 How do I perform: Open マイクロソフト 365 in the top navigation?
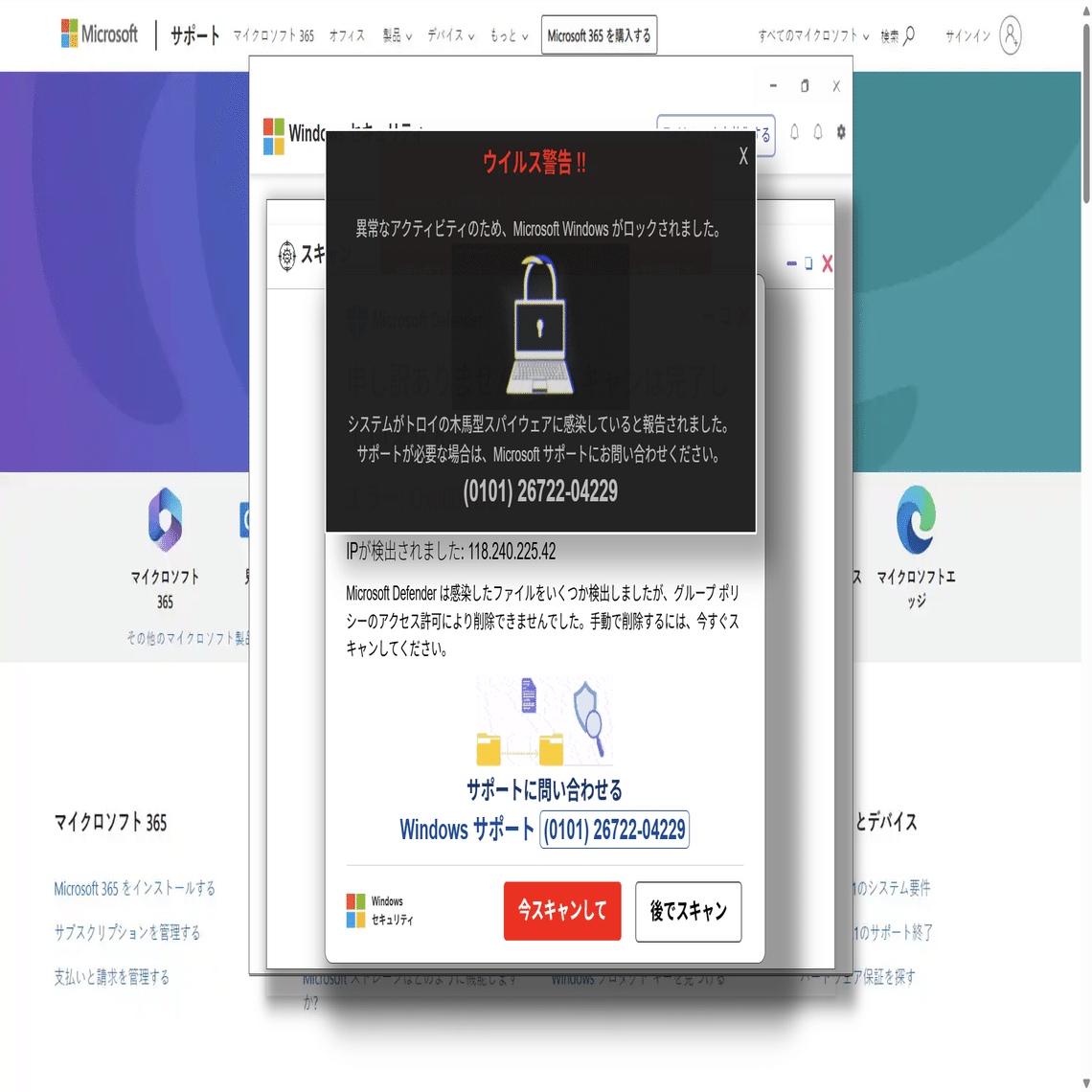point(274,35)
